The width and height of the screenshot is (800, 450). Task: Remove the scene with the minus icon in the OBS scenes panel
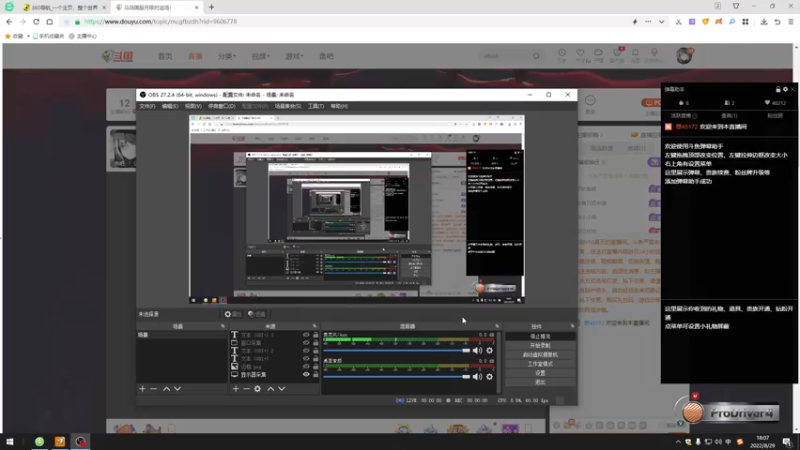point(153,389)
